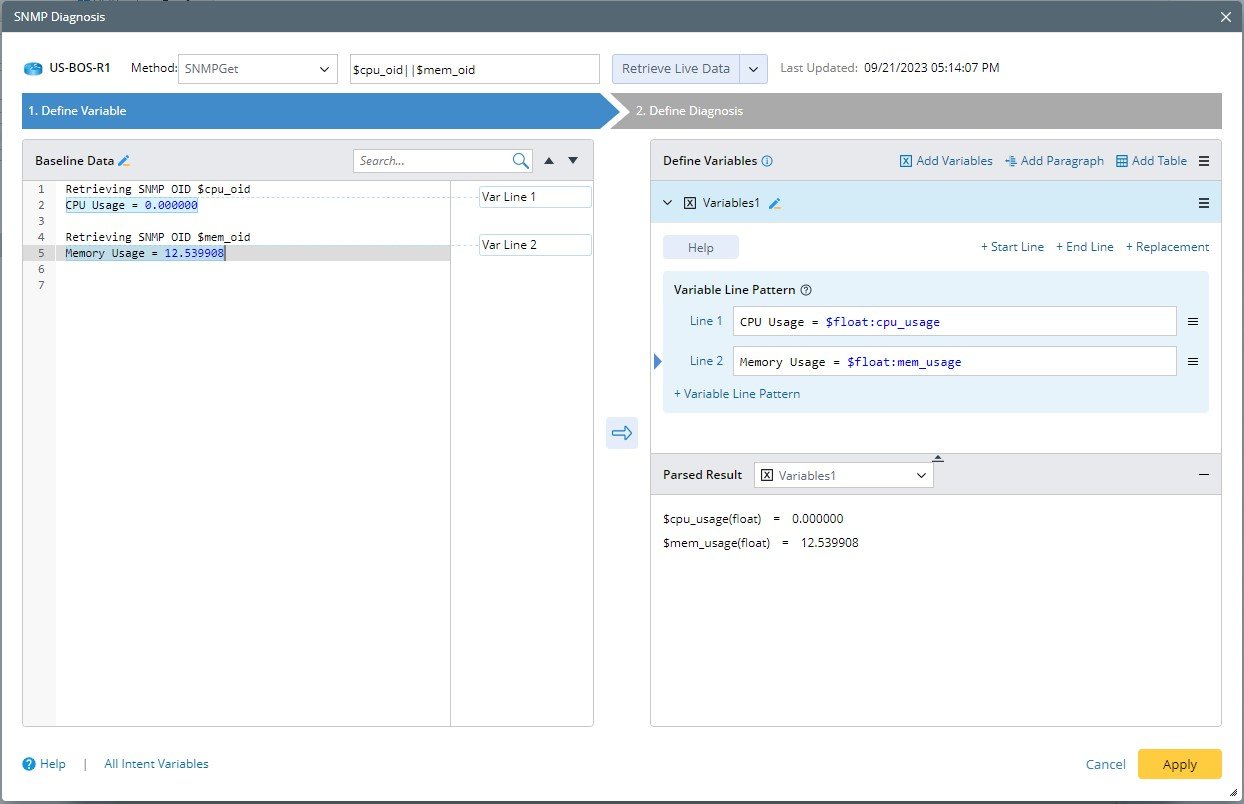The width and height of the screenshot is (1244, 804).
Task: Open Line 1 pattern options menu
Action: coord(1193,322)
